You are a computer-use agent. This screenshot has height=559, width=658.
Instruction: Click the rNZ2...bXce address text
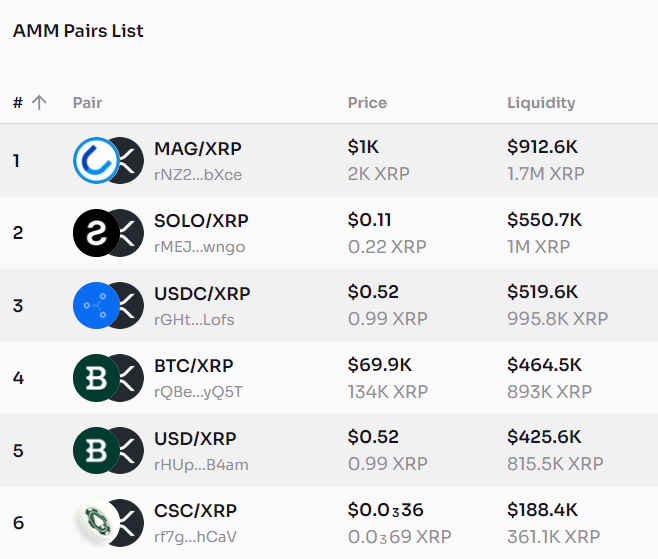coord(198,174)
